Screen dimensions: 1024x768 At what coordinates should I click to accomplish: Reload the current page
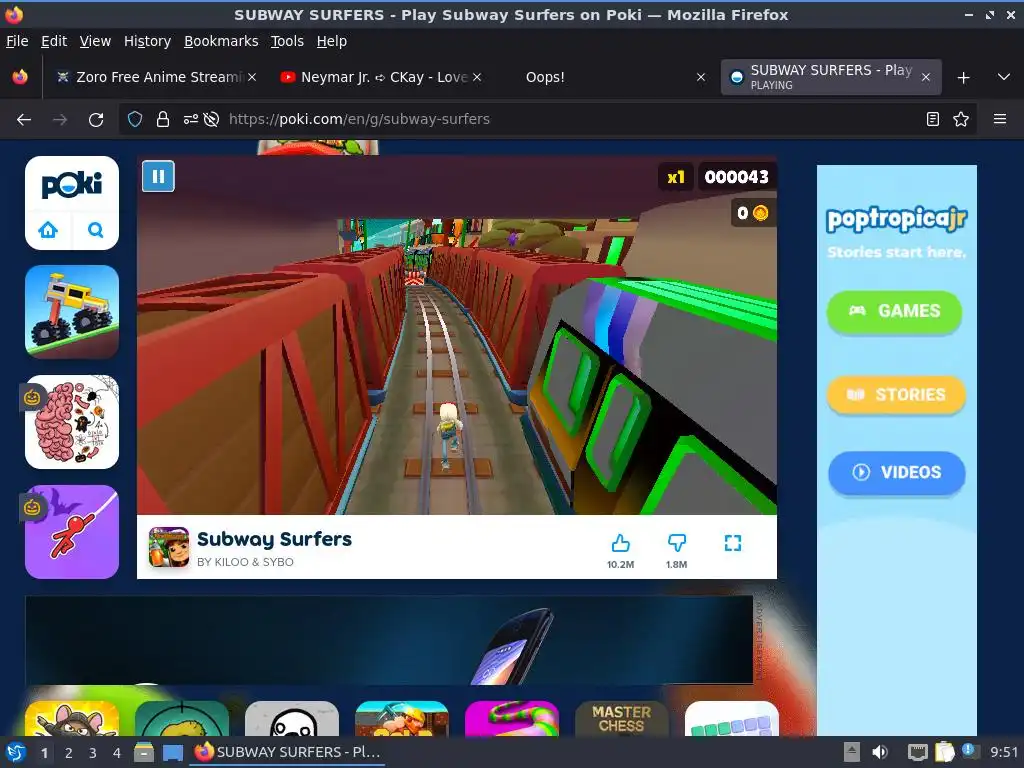tap(96, 120)
